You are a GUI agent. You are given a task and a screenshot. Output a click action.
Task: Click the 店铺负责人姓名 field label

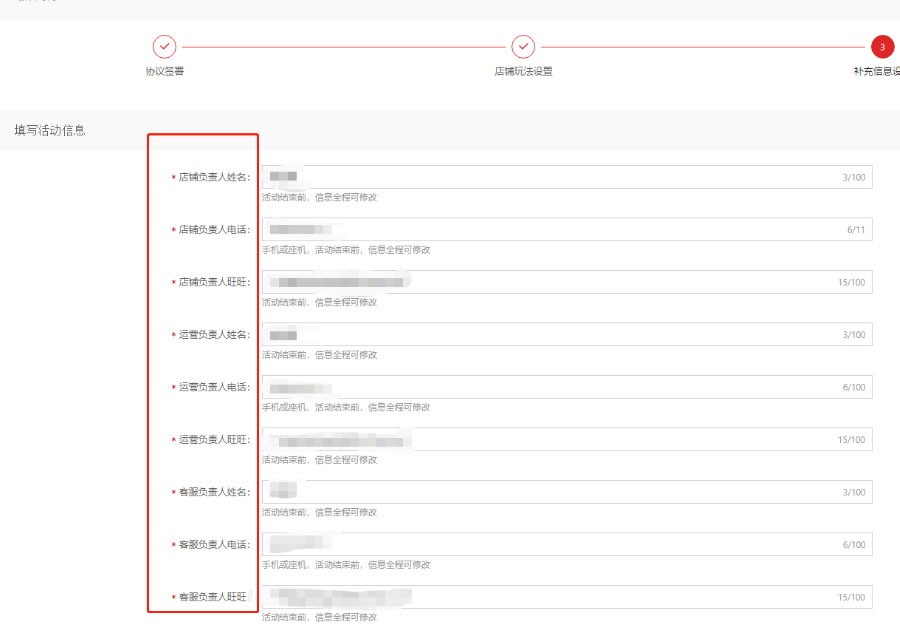(213, 177)
